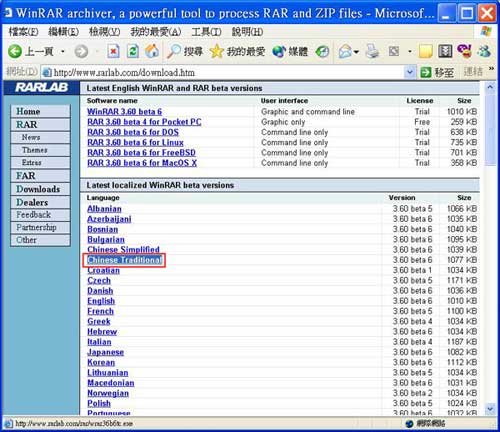
Task: Go to the home page via house icon
Action: (152, 52)
